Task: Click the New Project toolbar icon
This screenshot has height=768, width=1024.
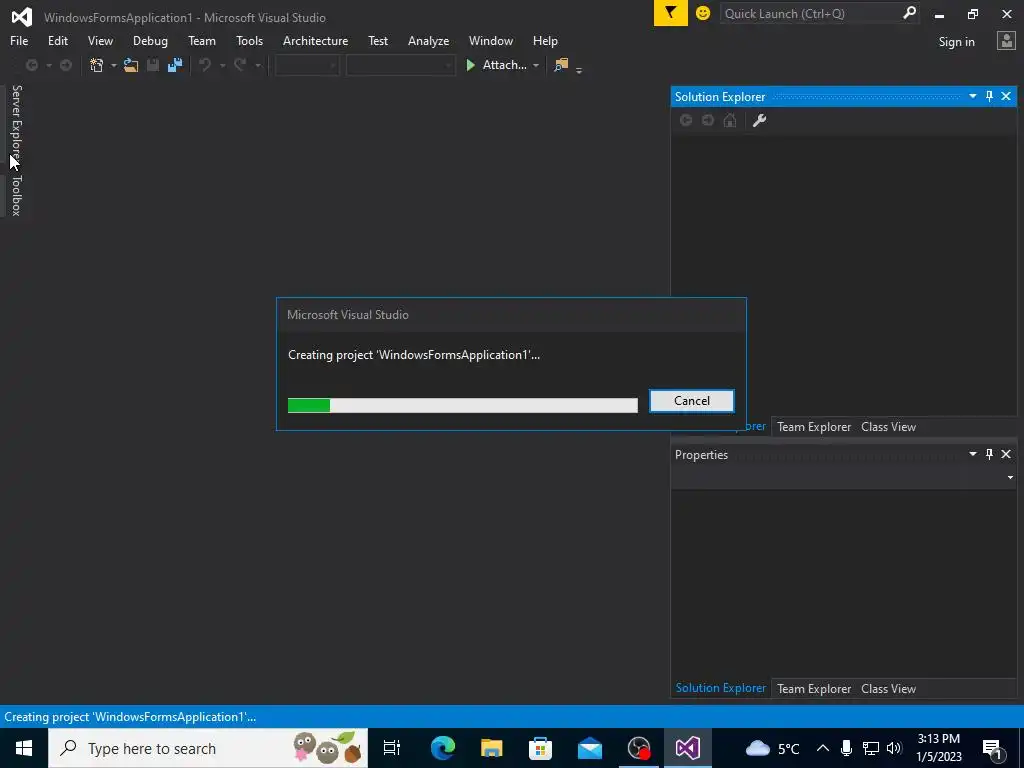Action: 97,65
